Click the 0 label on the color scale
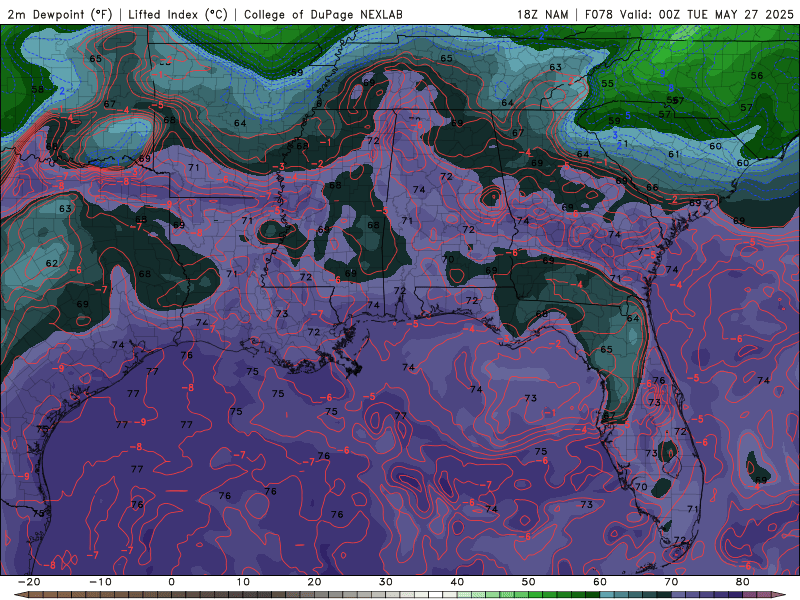The height and width of the screenshot is (600, 800). [x=171, y=582]
